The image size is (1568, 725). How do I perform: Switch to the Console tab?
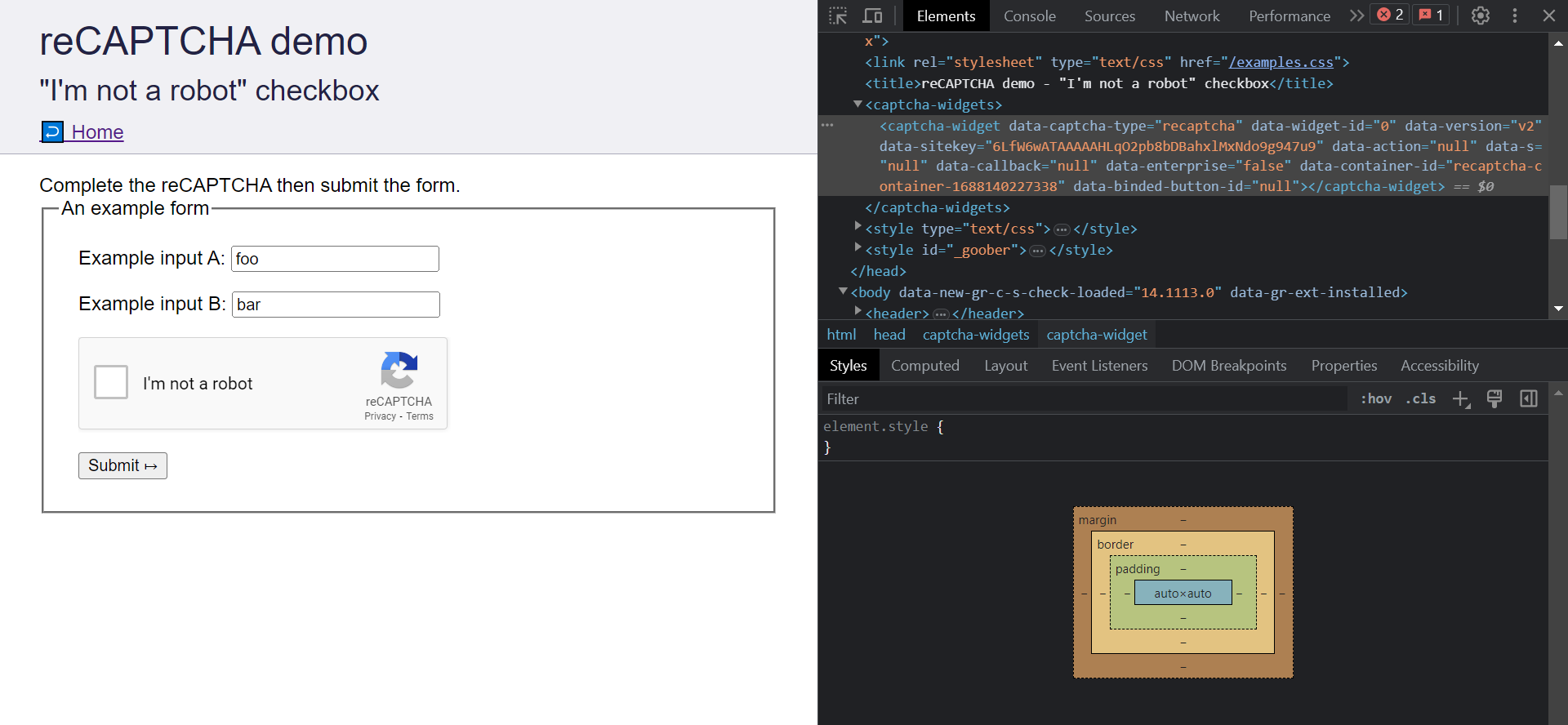1029,16
